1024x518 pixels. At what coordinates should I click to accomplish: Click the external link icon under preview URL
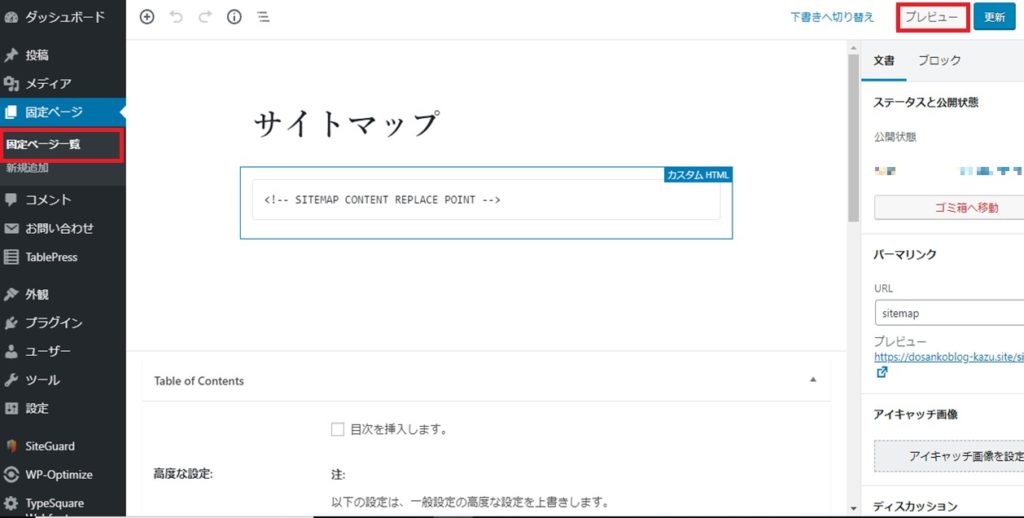882,372
